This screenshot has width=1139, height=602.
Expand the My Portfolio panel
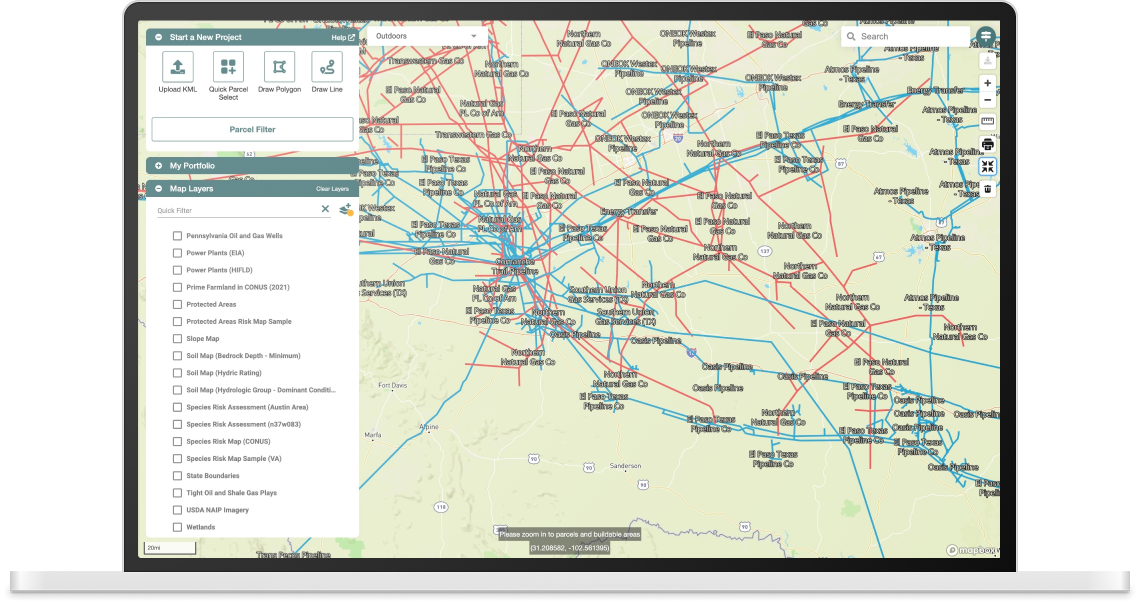[x=158, y=166]
